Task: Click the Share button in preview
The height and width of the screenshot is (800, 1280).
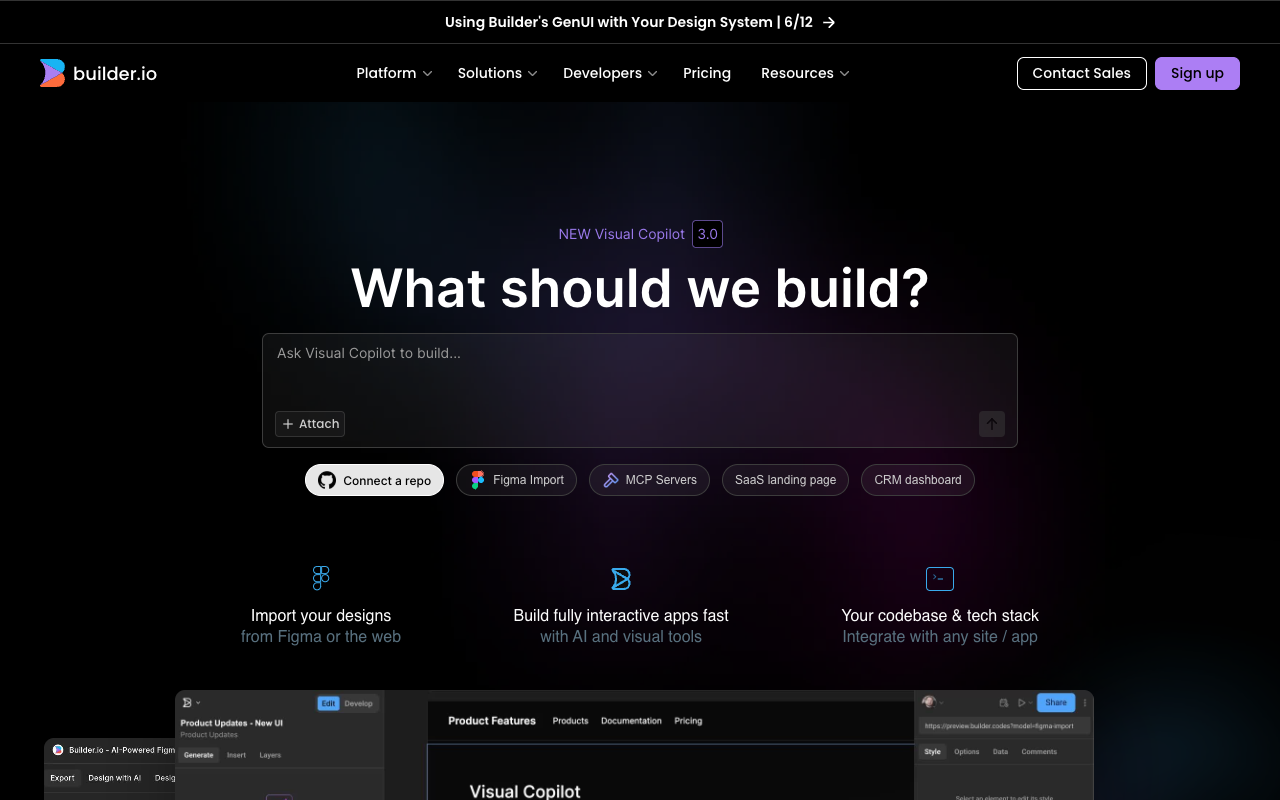Action: tap(1056, 703)
